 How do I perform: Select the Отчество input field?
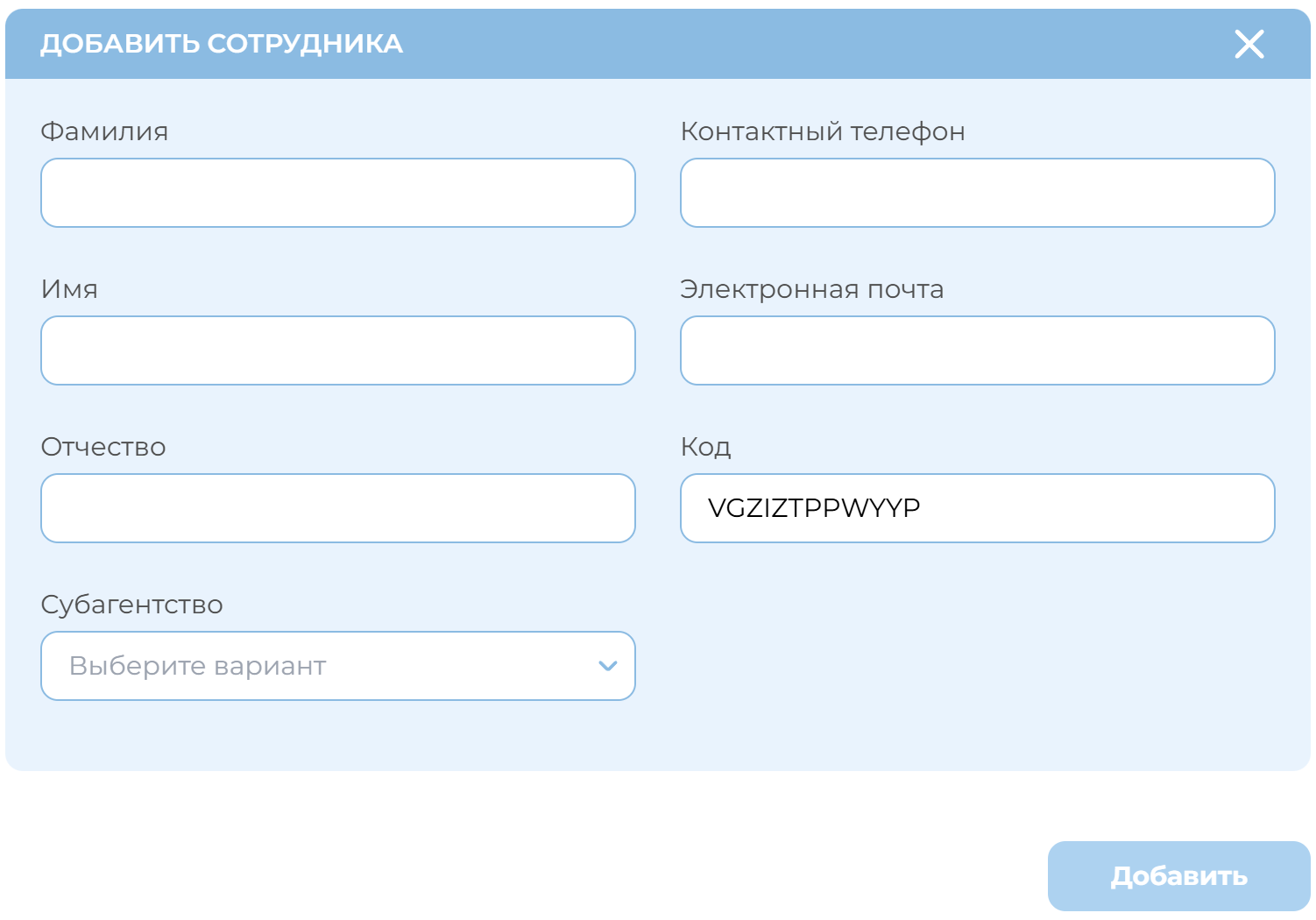click(337, 508)
